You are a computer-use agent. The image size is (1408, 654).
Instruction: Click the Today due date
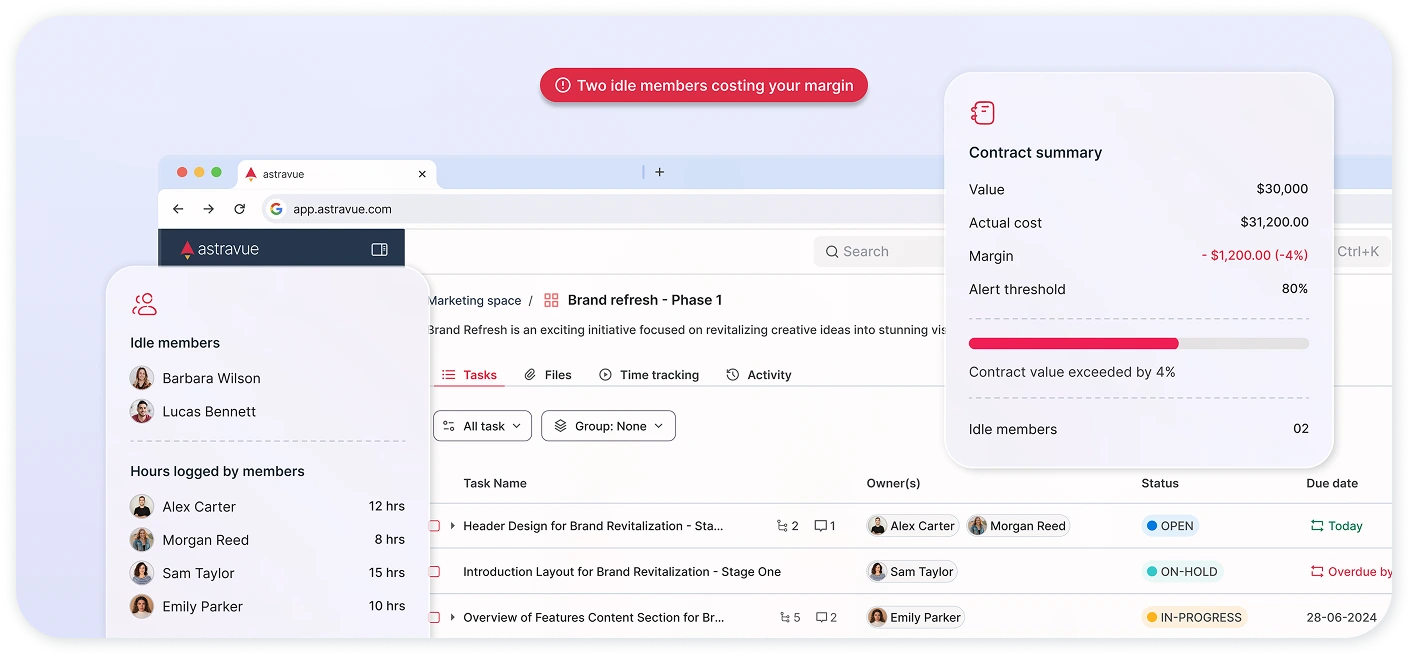pos(1336,526)
